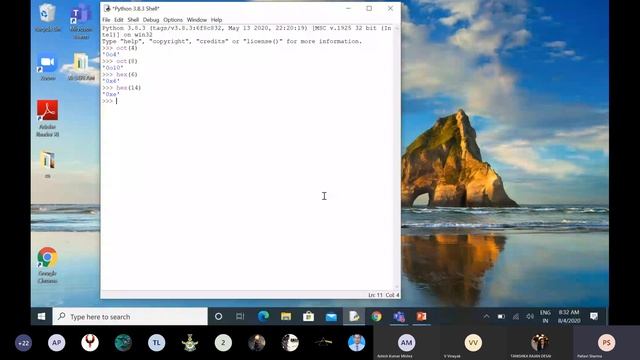640x360 pixels.
Task: Open the Debug menu
Action: (151, 20)
